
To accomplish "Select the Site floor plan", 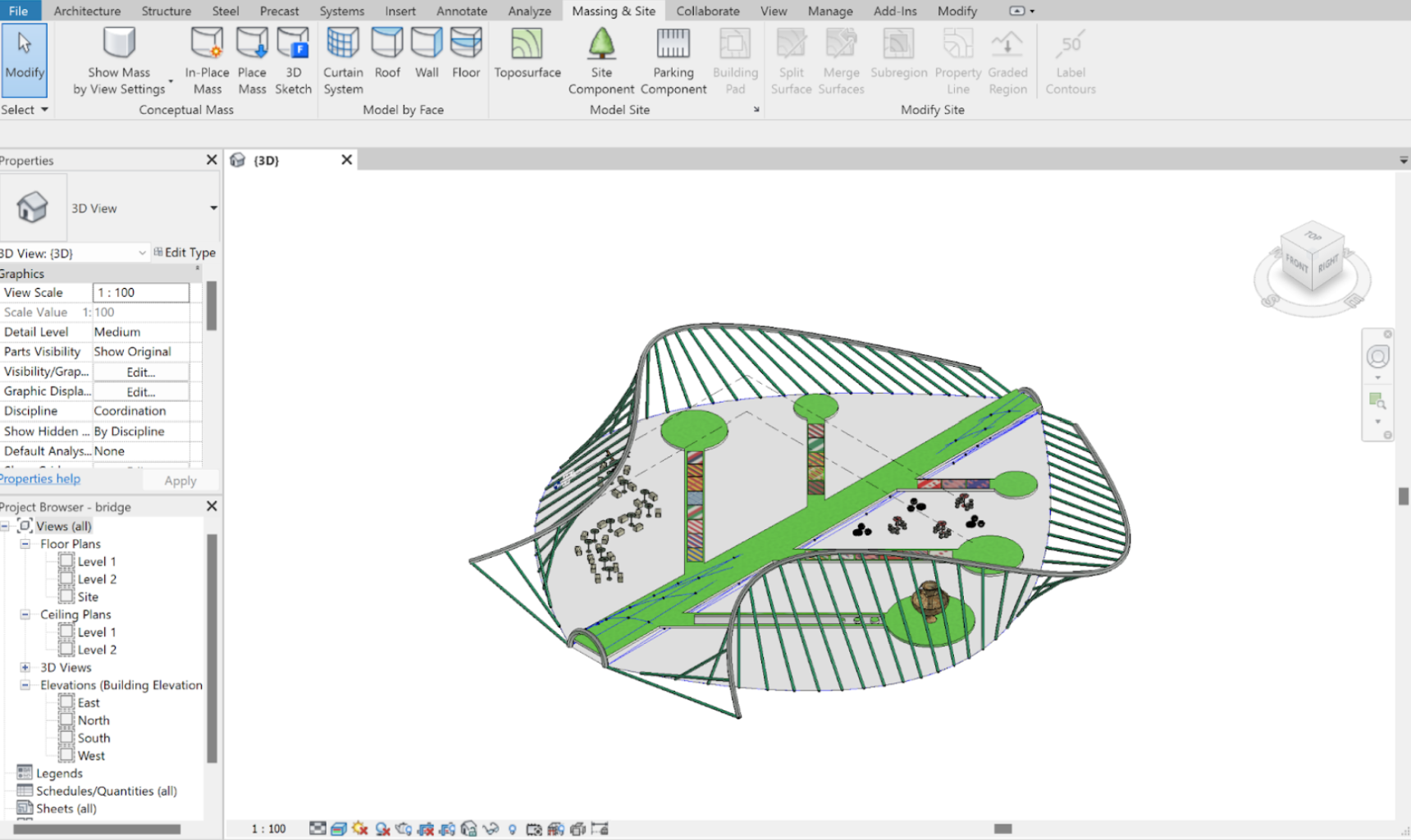I will 88,597.
